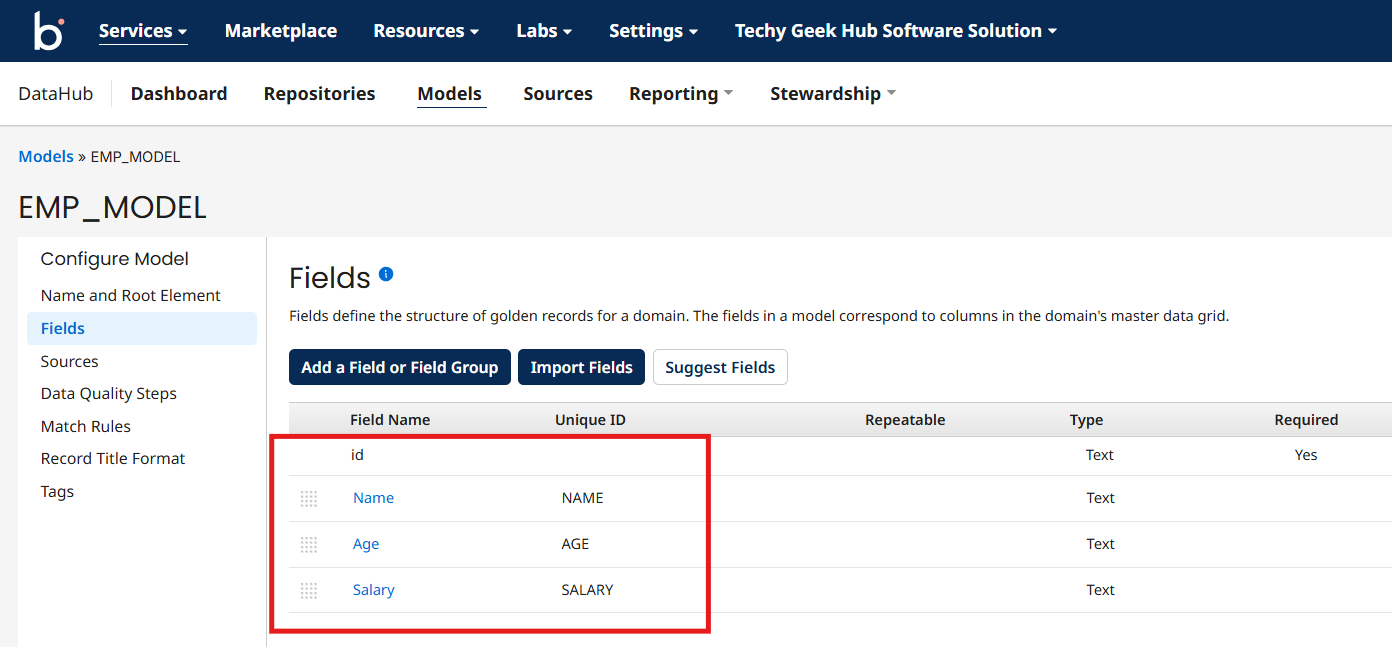
Task: Go to Marketplace
Action: (281, 31)
